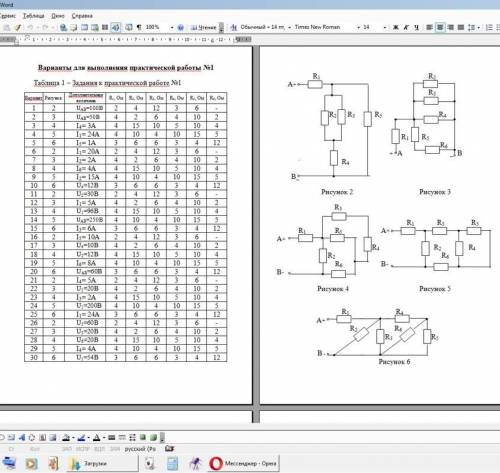500x473 pixels.
Task: Toggle paragraph marks (¶) display
Action: pos(139,27)
